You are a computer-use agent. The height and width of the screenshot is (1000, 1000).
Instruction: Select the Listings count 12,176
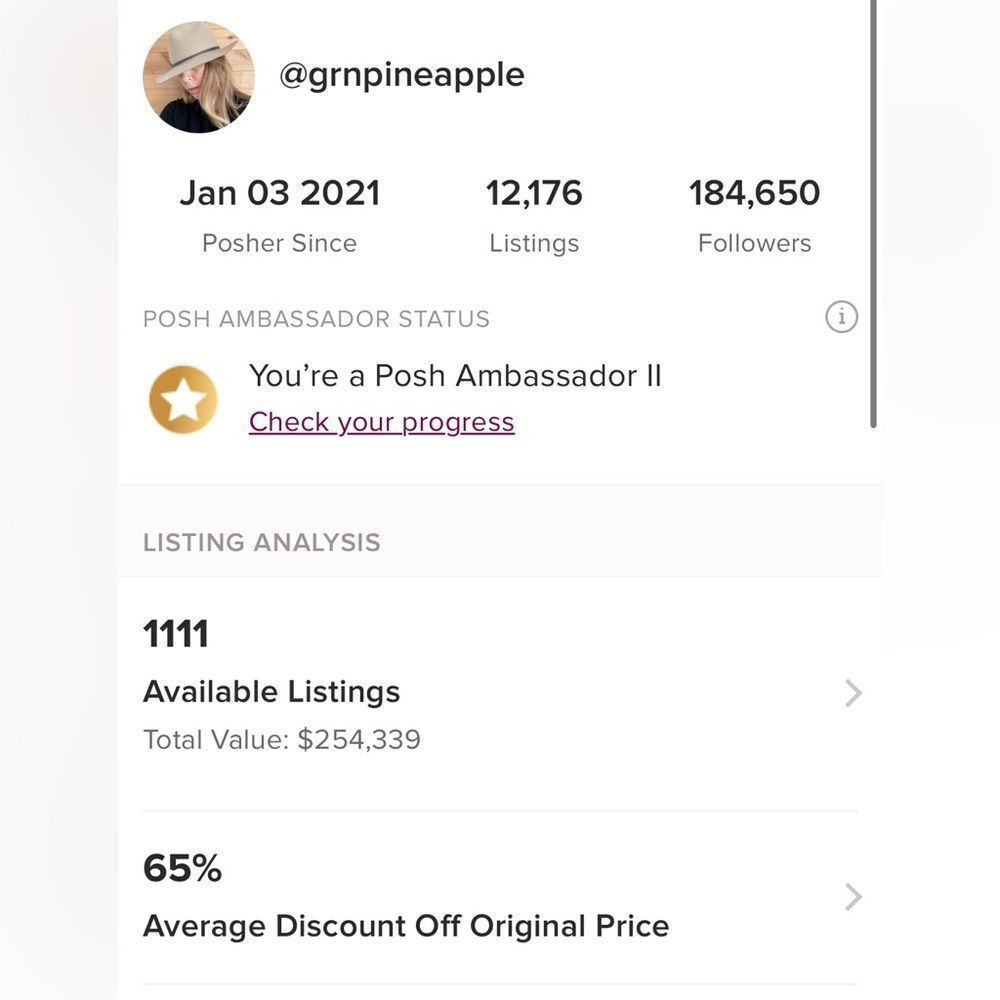tap(534, 192)
